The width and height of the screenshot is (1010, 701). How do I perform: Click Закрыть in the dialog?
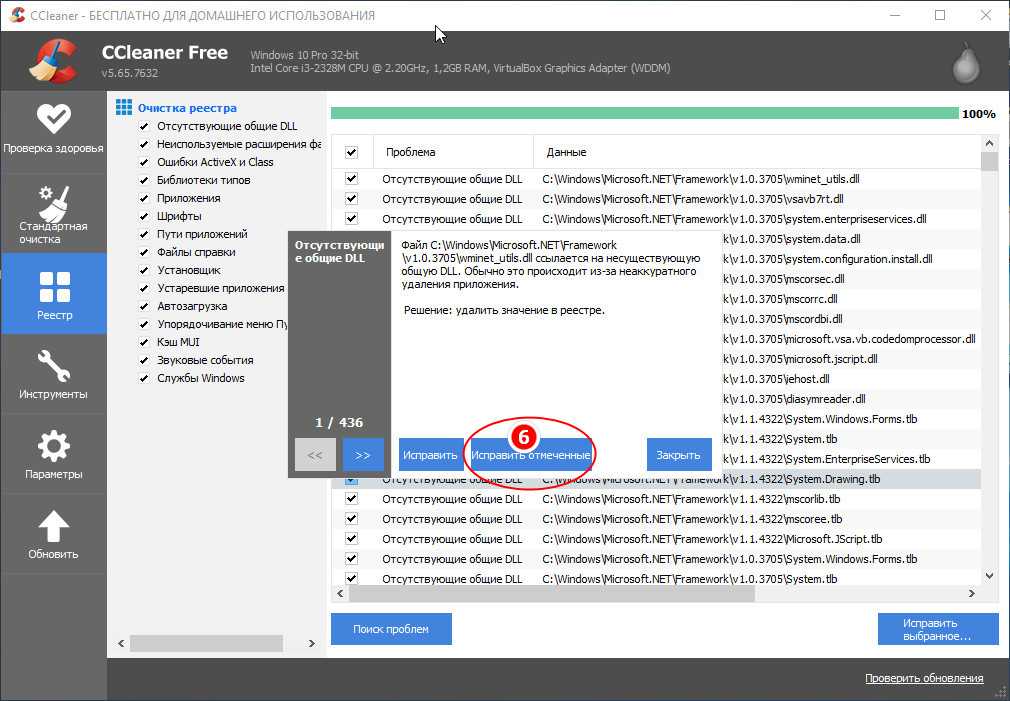pos(678,455)
